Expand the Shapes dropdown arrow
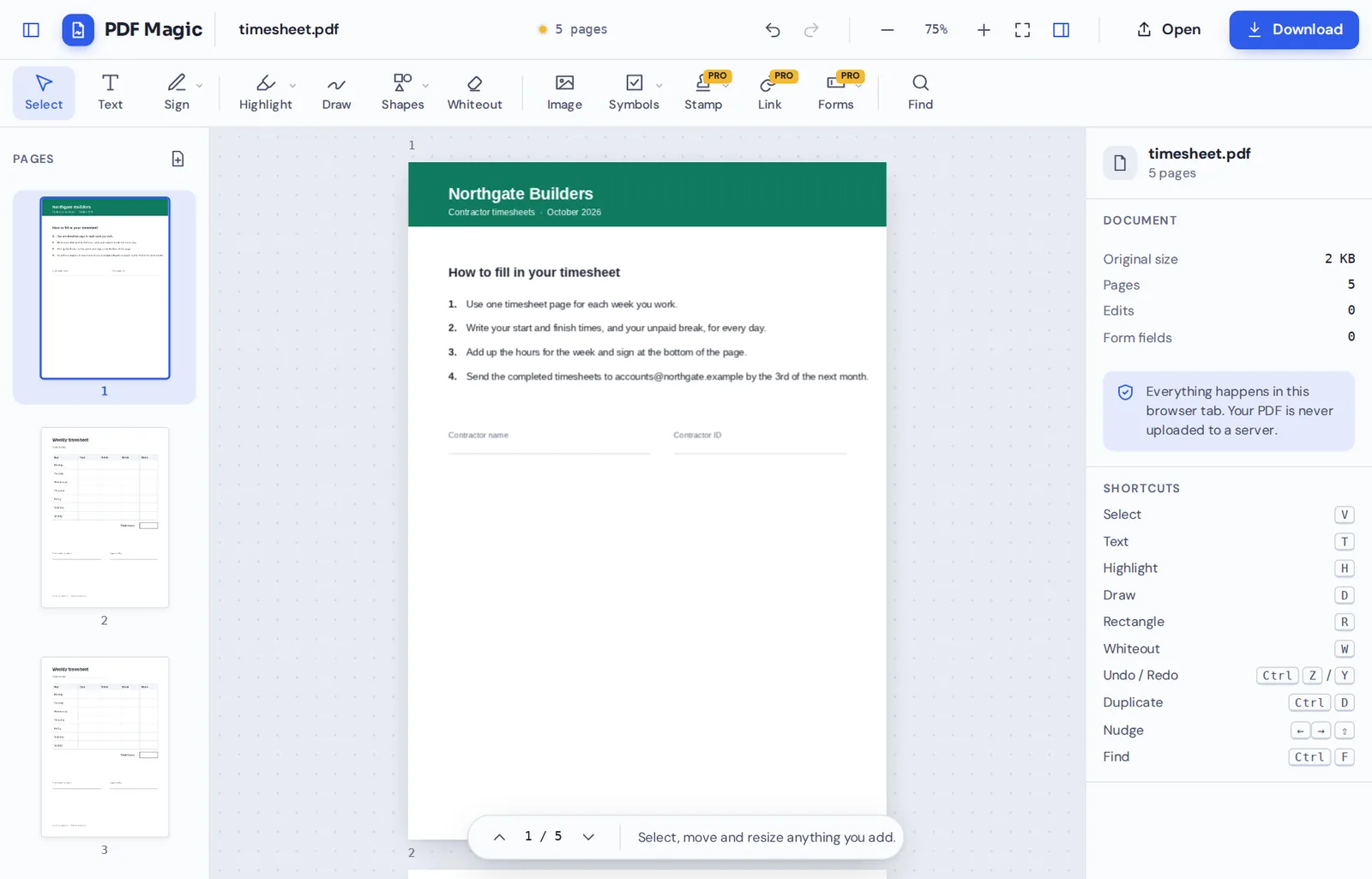Viewport: 1372px width, 879px height. (426, 86)
